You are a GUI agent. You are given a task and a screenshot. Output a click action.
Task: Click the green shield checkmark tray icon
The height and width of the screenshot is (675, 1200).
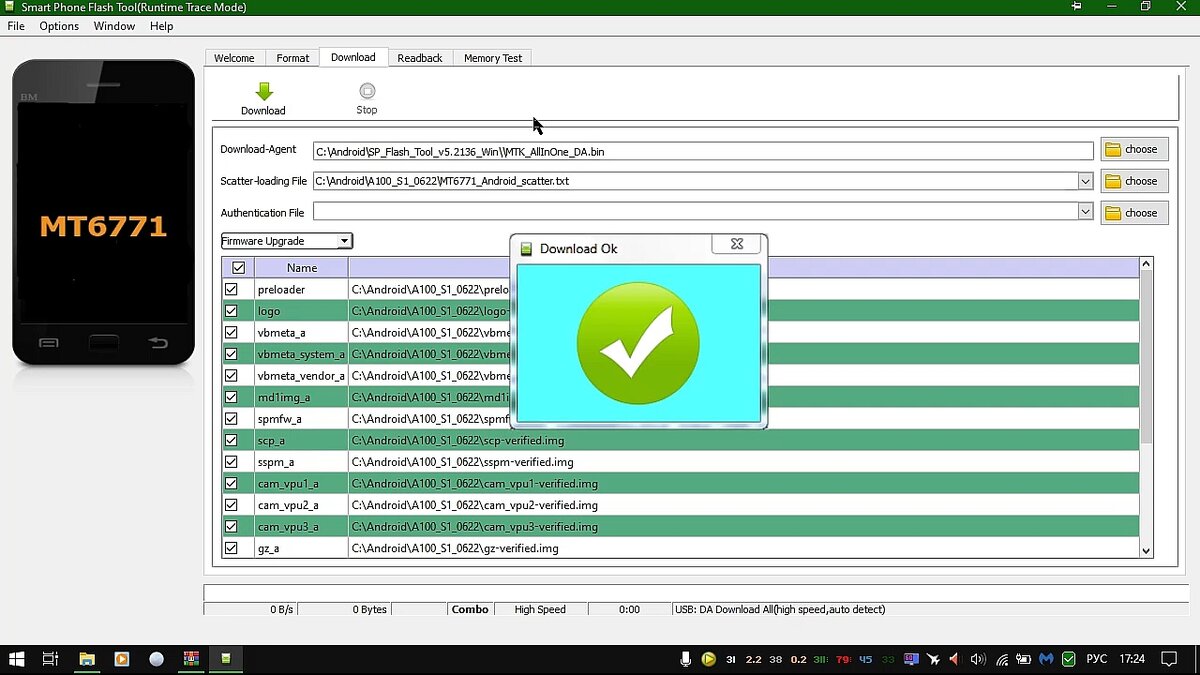click(1068, 659)
